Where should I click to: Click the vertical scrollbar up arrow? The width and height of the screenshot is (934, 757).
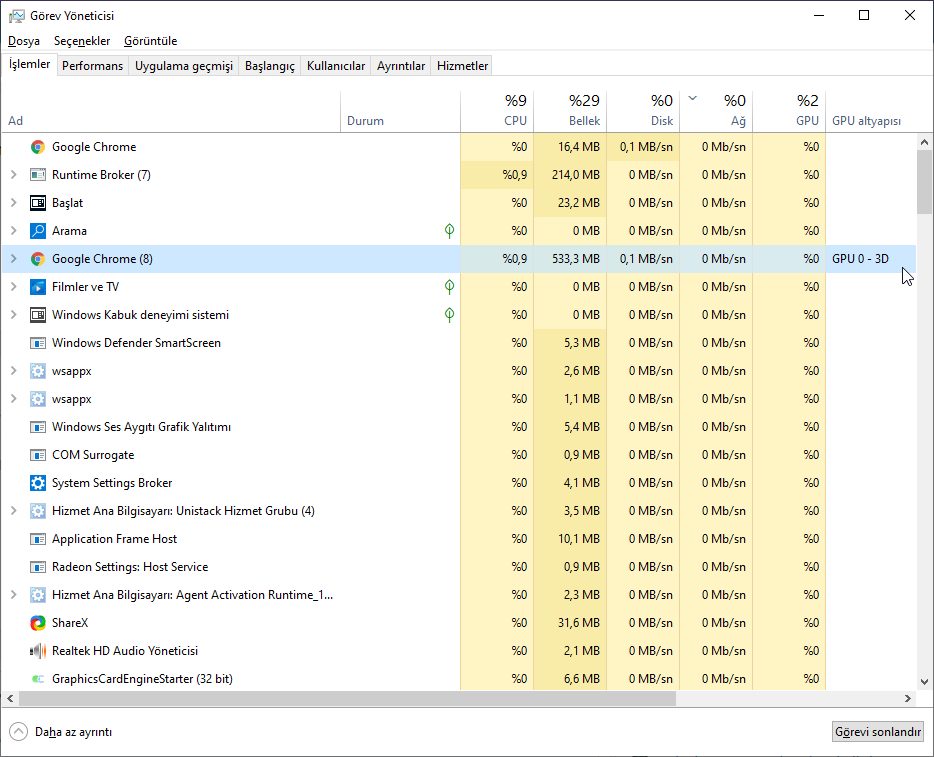(x=924, y=142)
